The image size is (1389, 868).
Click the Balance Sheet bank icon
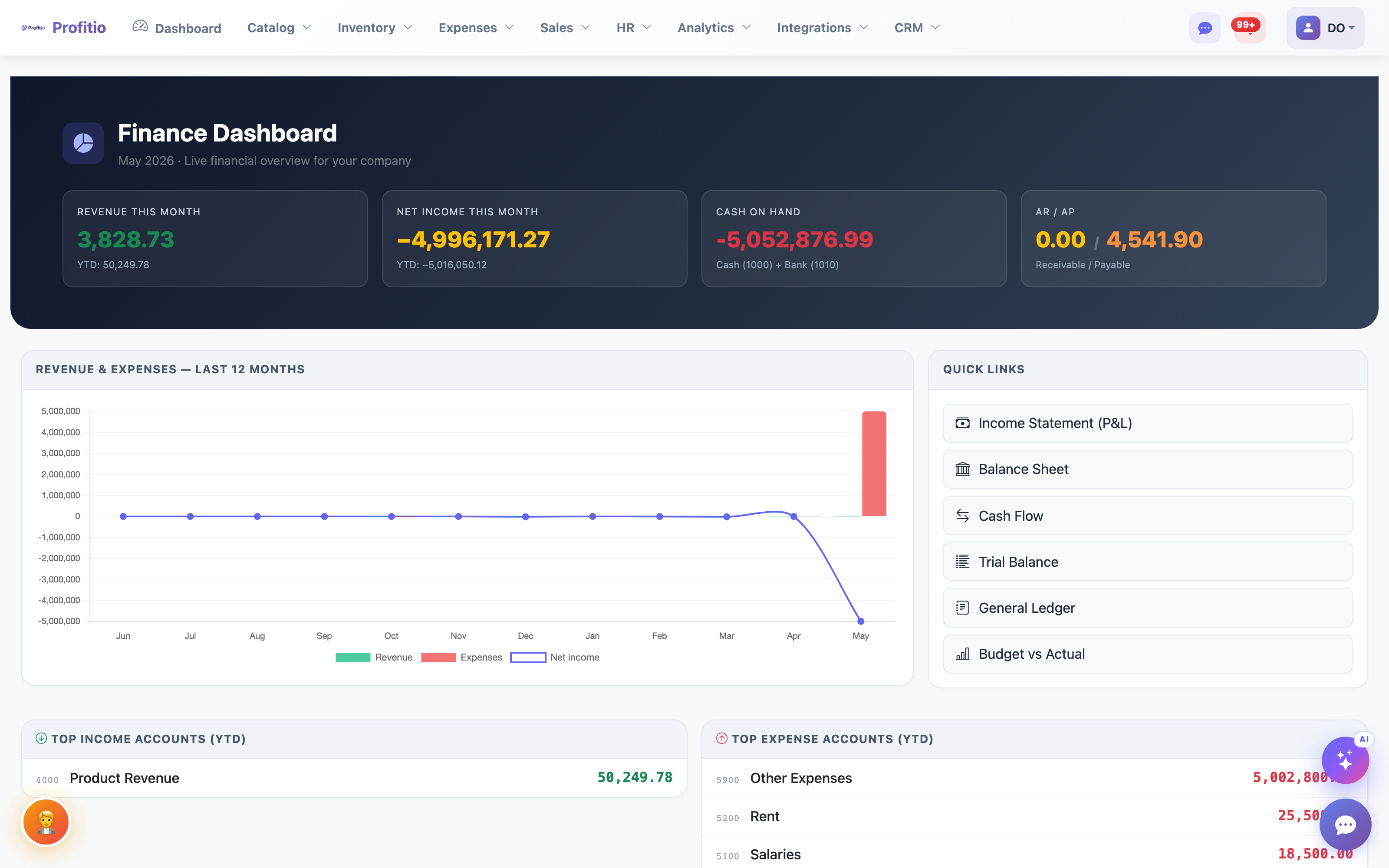[963, 469]
